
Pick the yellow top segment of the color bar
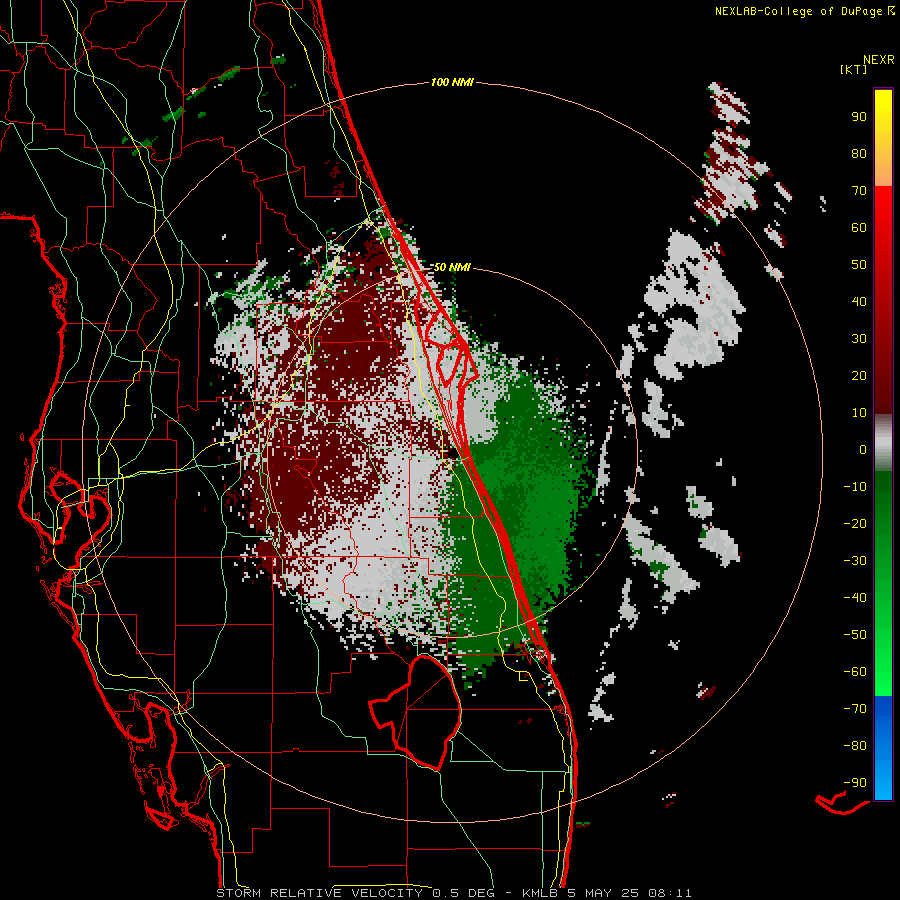[x=883, y=138]
